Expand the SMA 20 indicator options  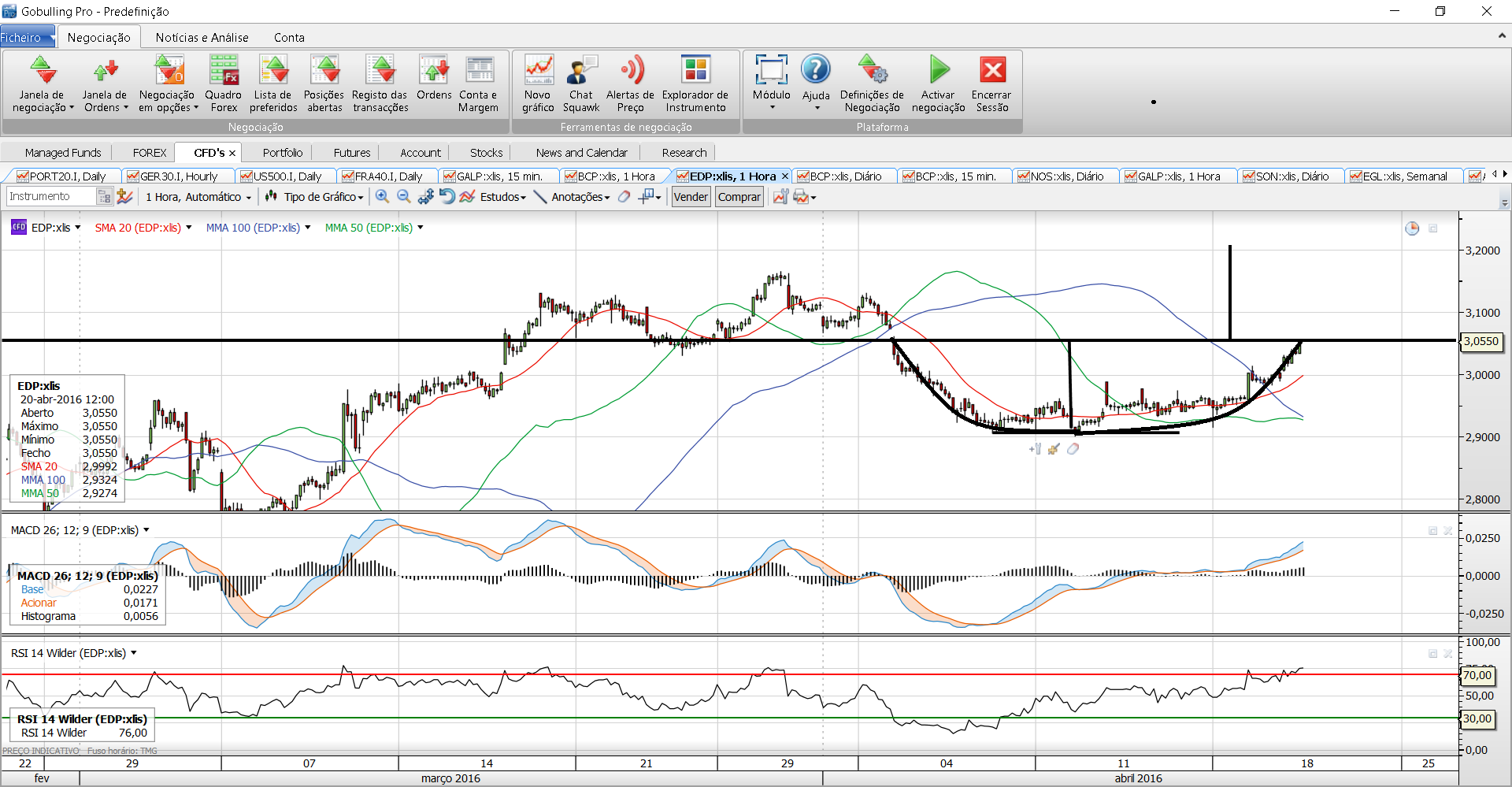pos(189,228)
